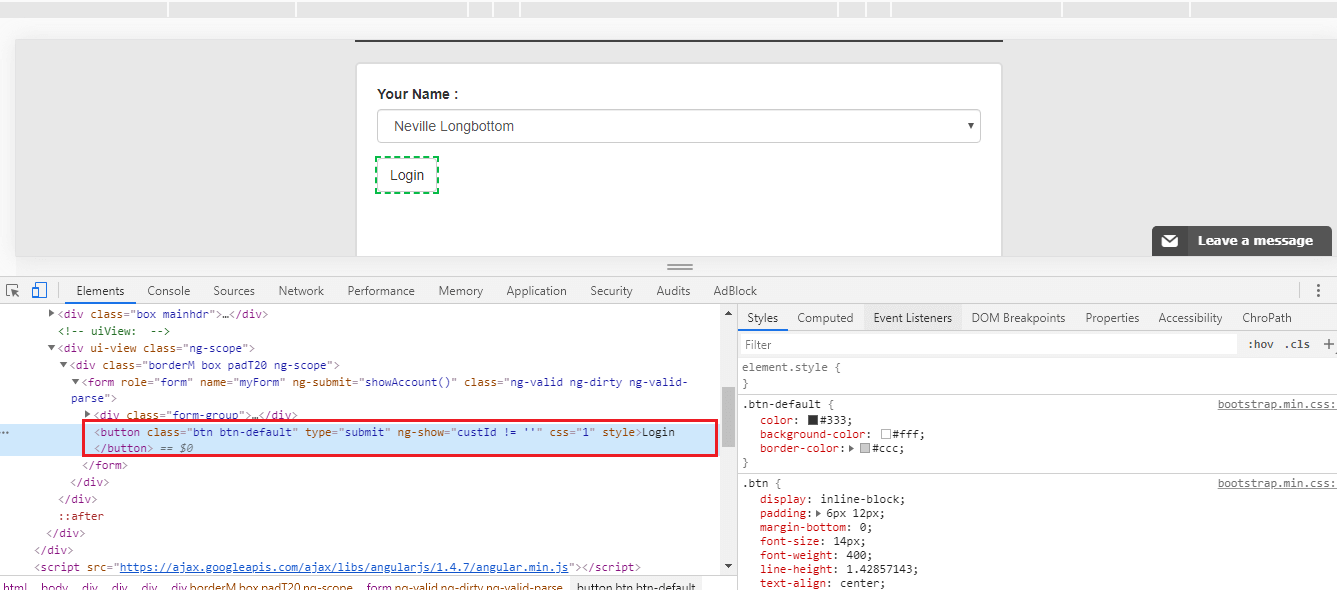Open DevTools customize menu (three dots)
This screenshot has width=1337, height=590.
(1319, 291)
